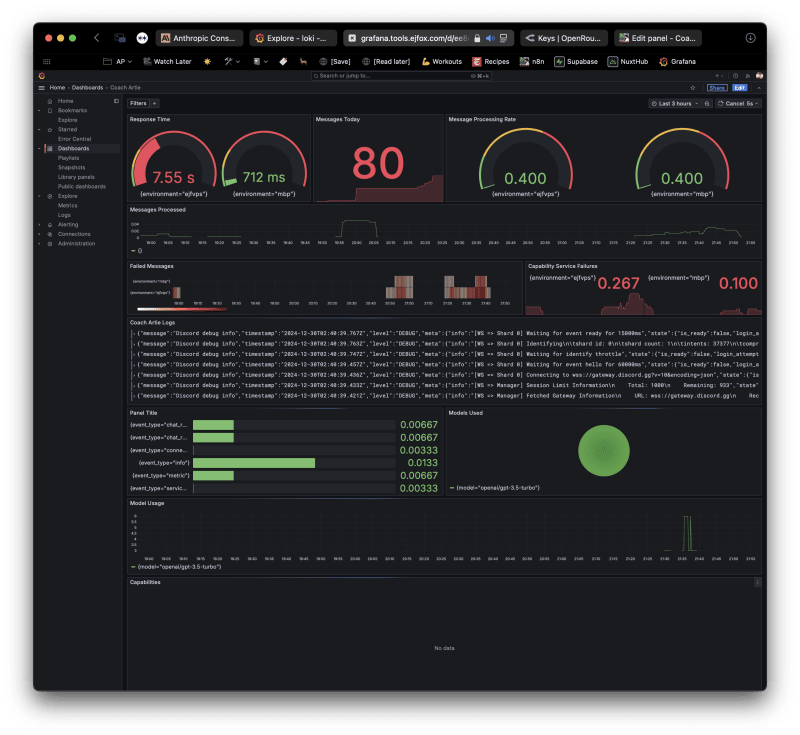Click the Search or jump to field
The height and width of the screenshot is (735, 800).
coord(401,76)
